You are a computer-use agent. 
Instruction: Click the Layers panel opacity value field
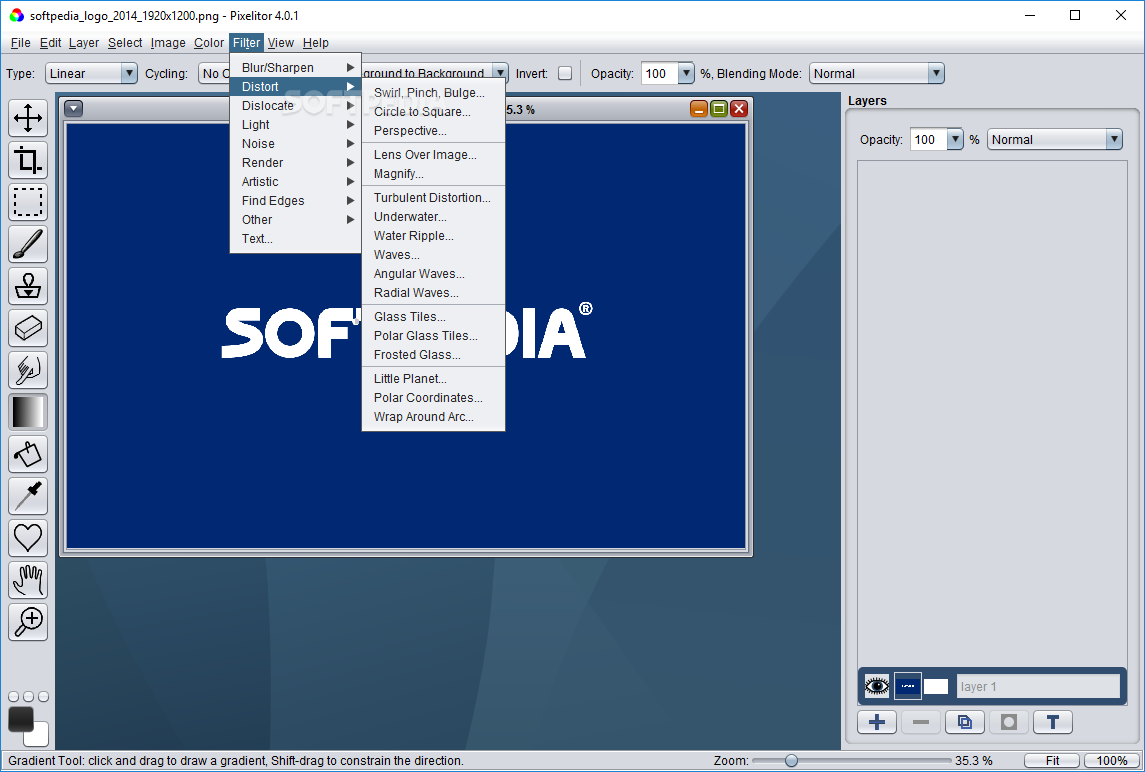coord(928,140)
